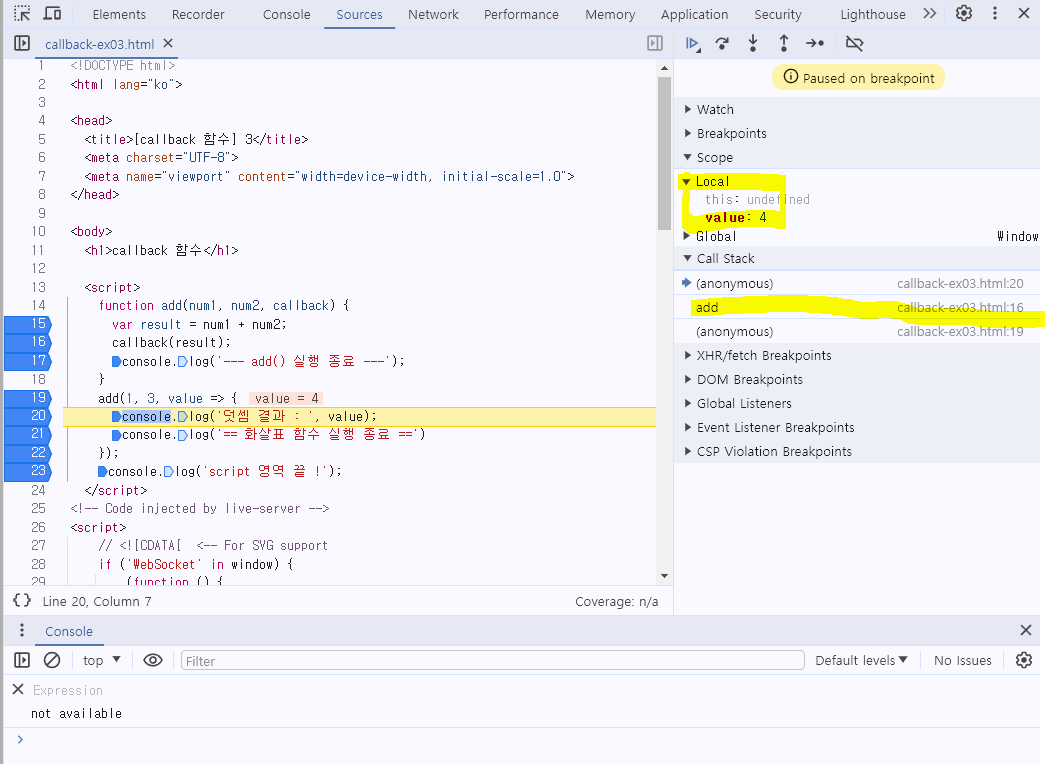Image resolution: width=1045 pixels, height=764 pixels.
Task: Select the (anonymous) frame at line 19
Action: coord(857,331)
